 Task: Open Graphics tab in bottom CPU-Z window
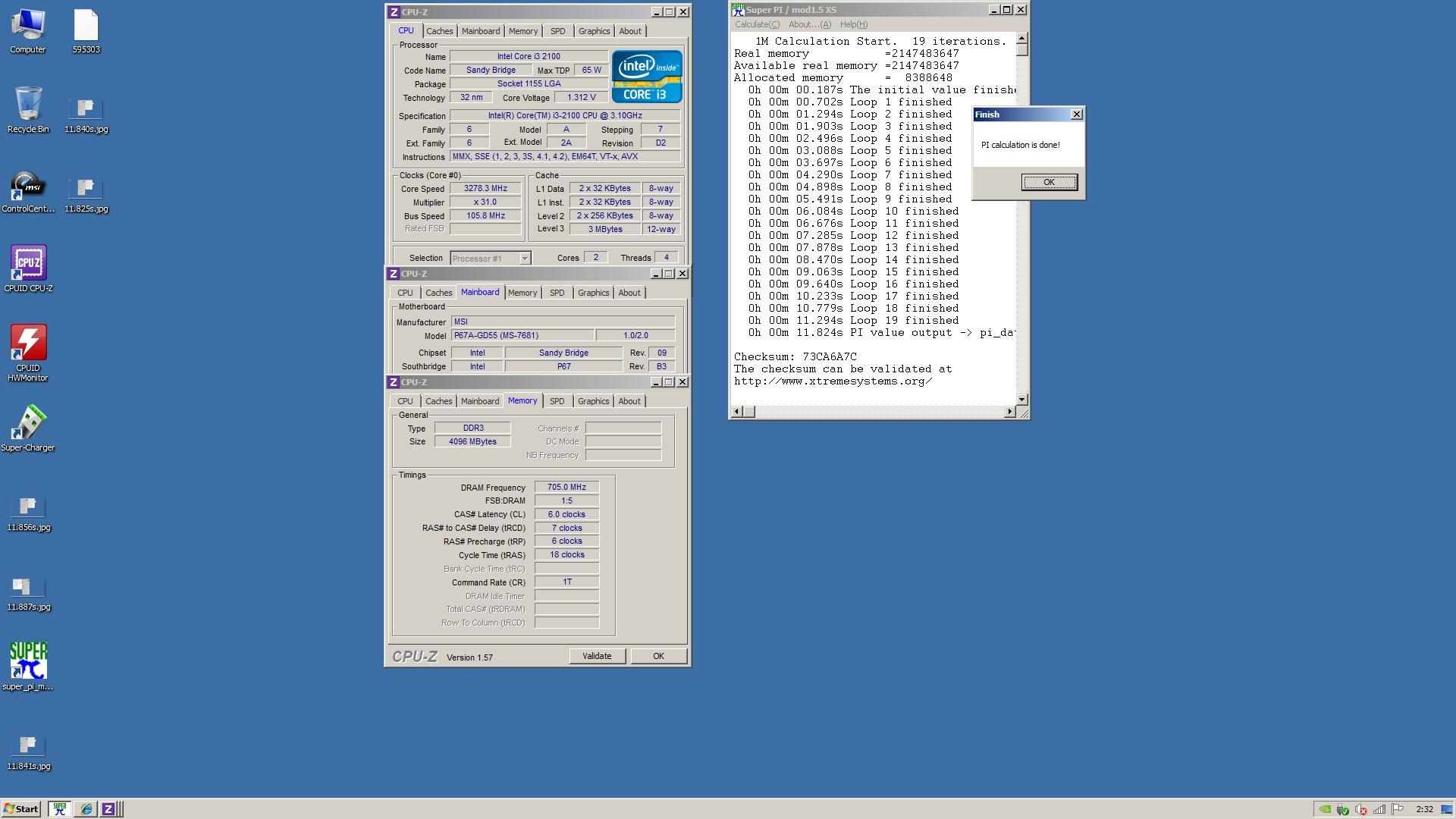tap(593, 401)
